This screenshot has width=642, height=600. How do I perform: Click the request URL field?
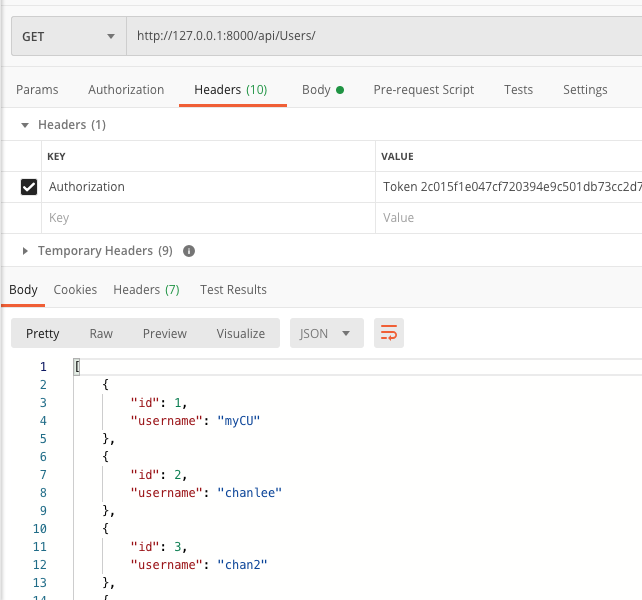384,36
